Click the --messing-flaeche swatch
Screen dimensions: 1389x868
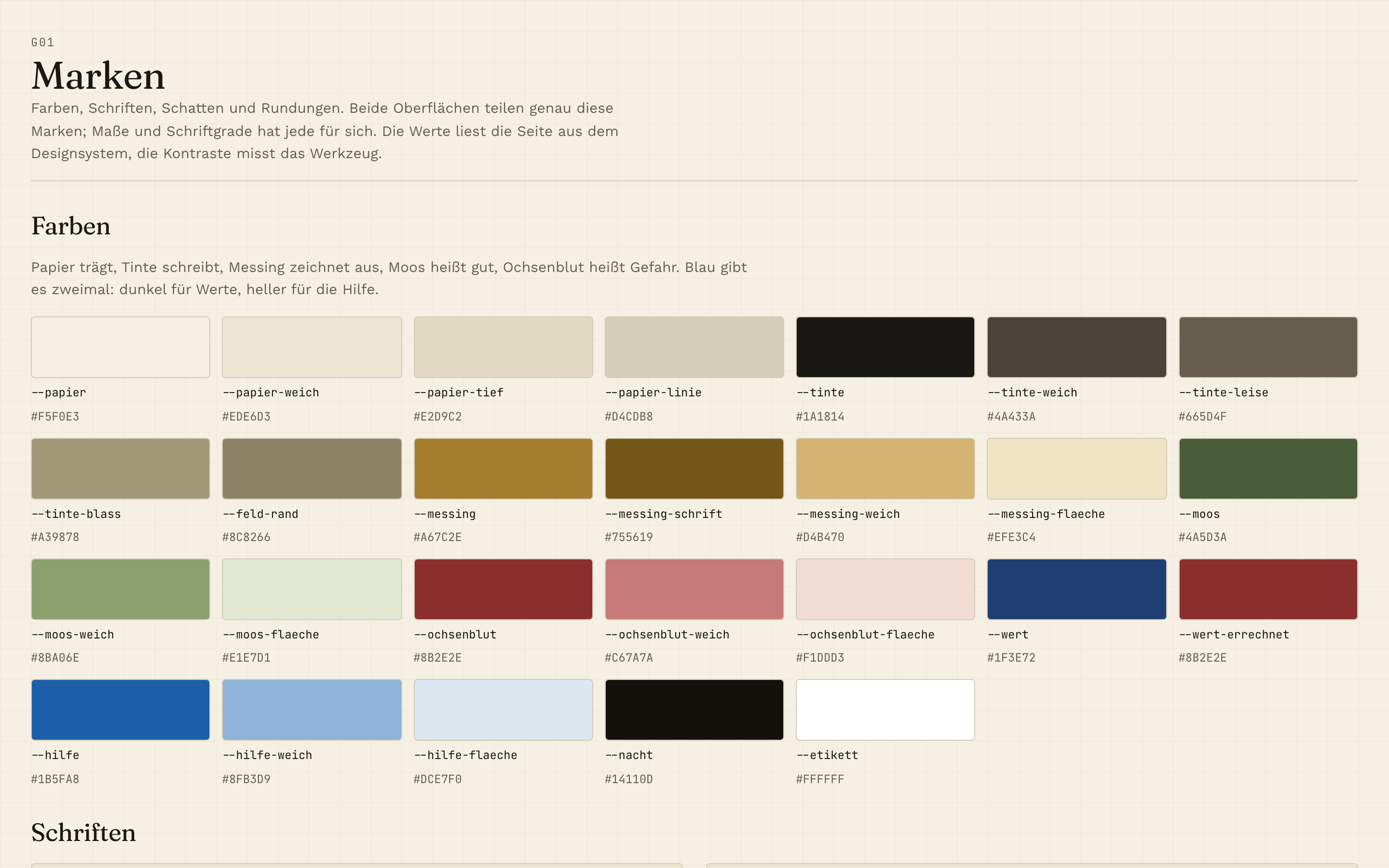click(1077, 468)
